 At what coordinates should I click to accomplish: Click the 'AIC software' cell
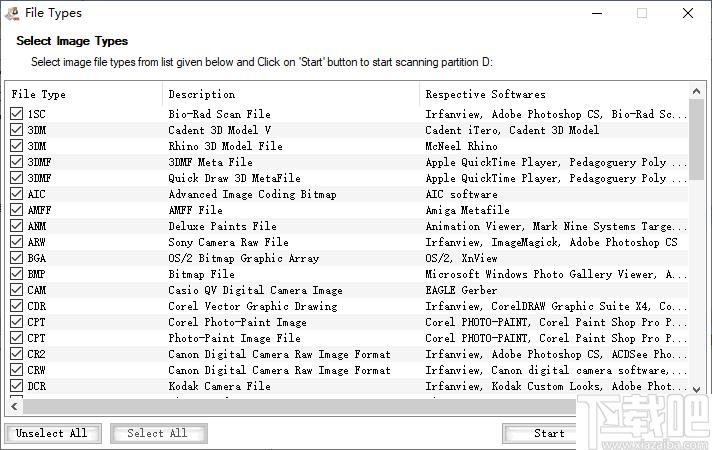(461, 194)
